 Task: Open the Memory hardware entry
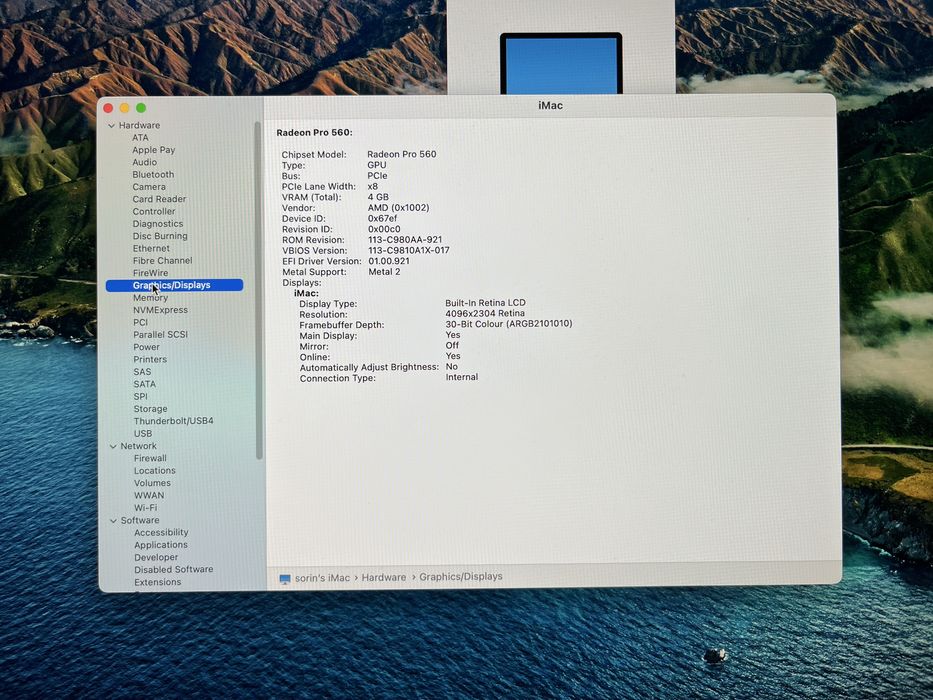pos(151,298)
